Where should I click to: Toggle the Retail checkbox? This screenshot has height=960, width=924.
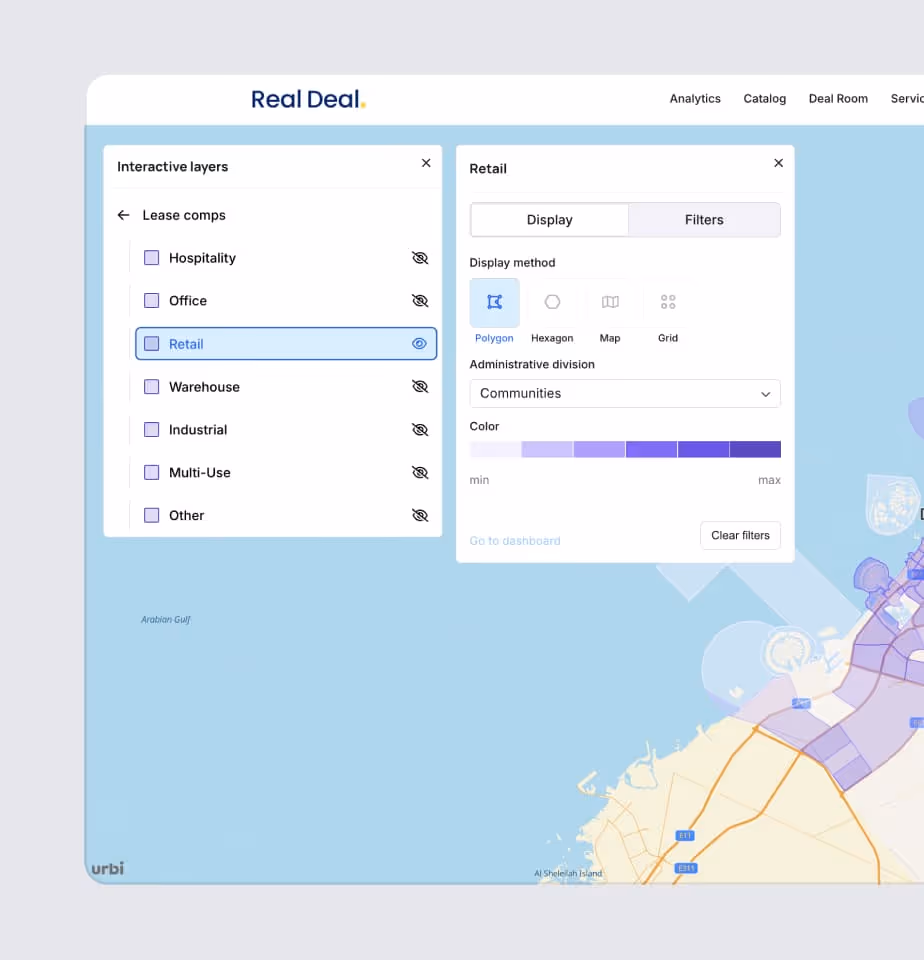[151, 343]
